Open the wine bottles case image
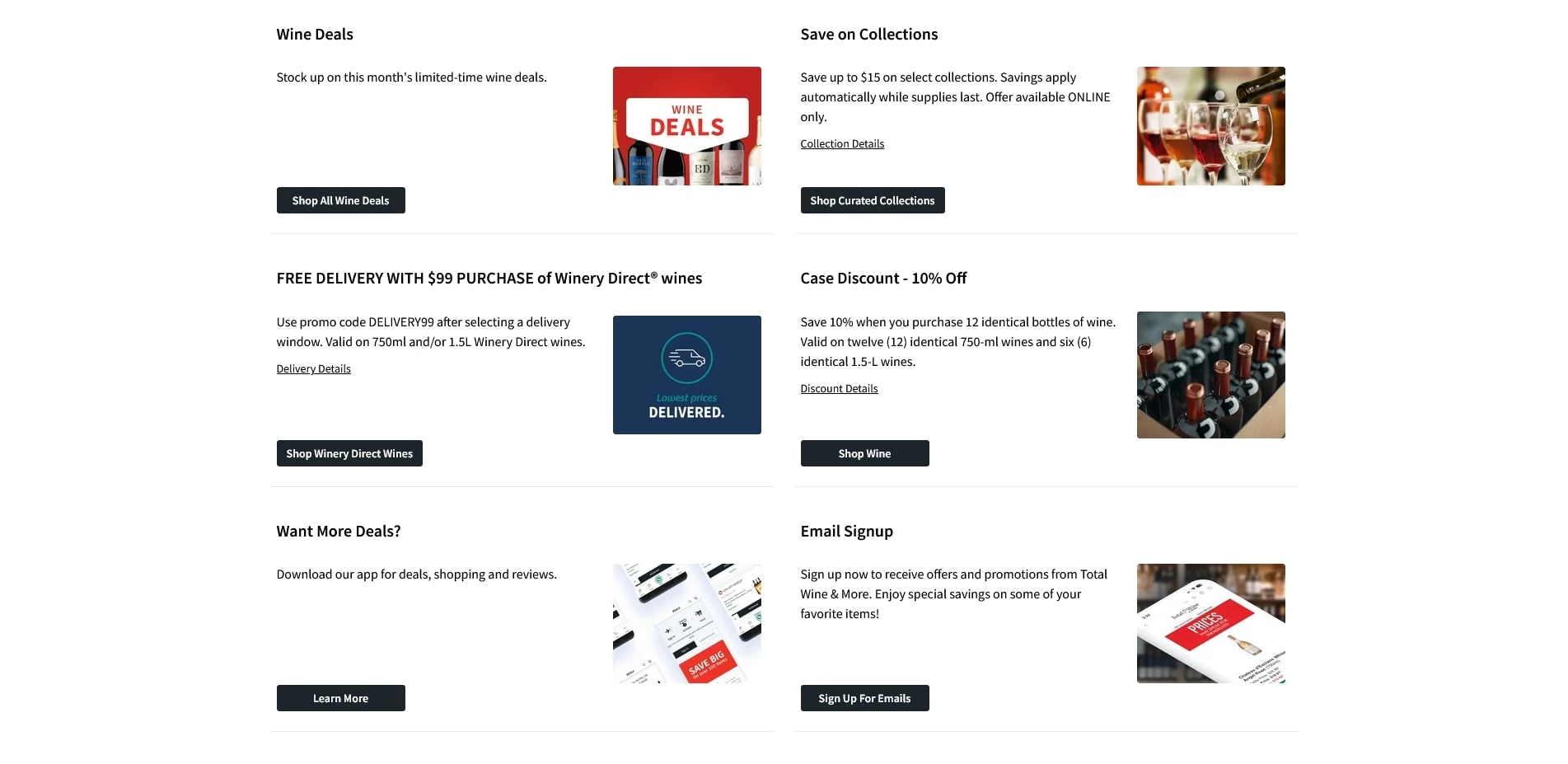Viewport: 1568px width, 764px height. click(x=1210, y=375)
